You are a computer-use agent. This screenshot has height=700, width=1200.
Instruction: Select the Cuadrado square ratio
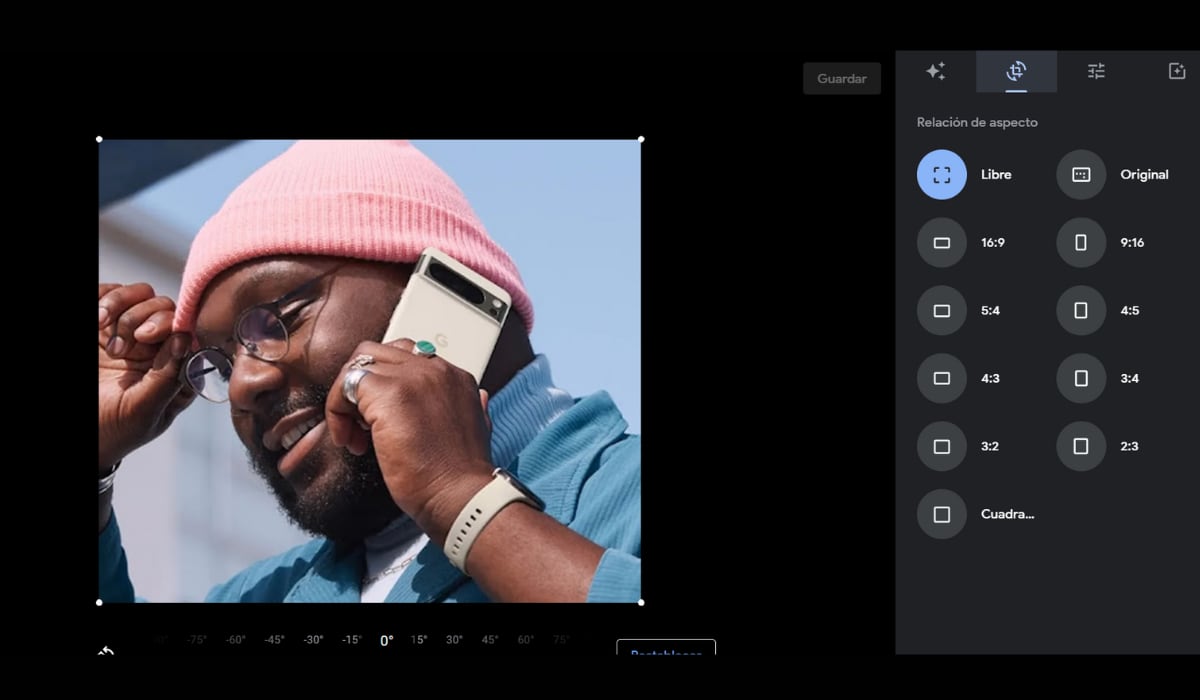pyautogui.click(x=941, y=514)
